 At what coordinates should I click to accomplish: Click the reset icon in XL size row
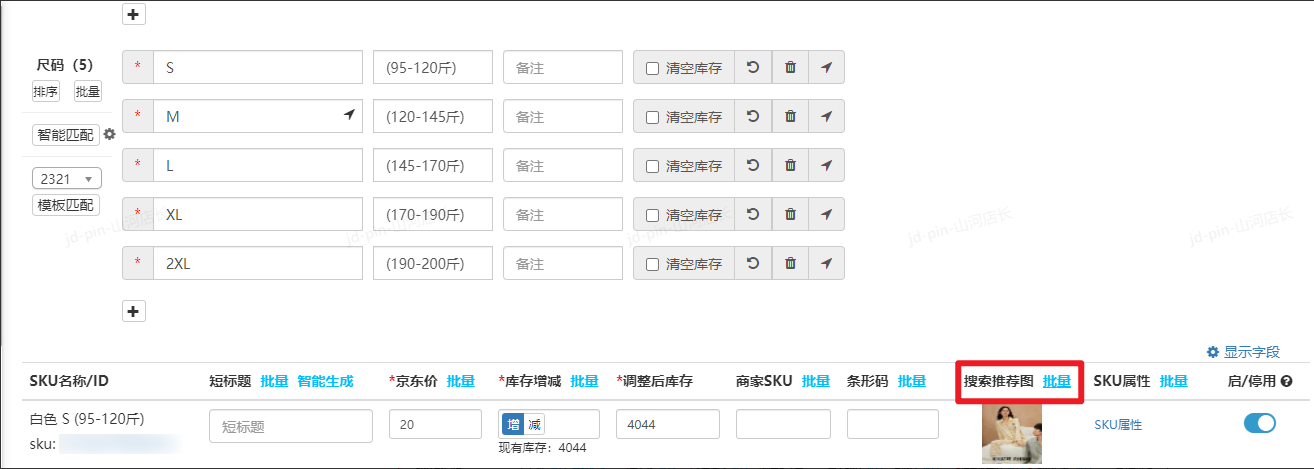753,215
